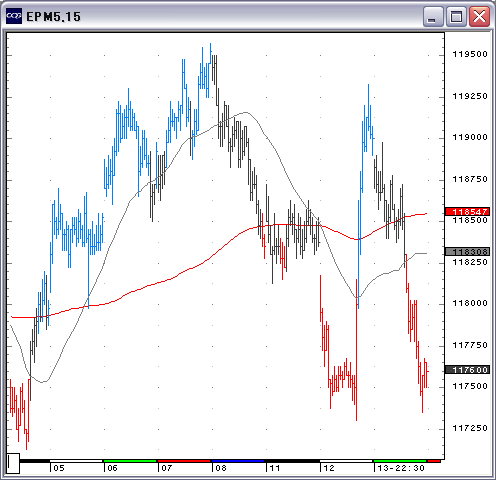496x480 pixels.
Task: Click the EPM5,15 window title
Action: coord(53,17)
